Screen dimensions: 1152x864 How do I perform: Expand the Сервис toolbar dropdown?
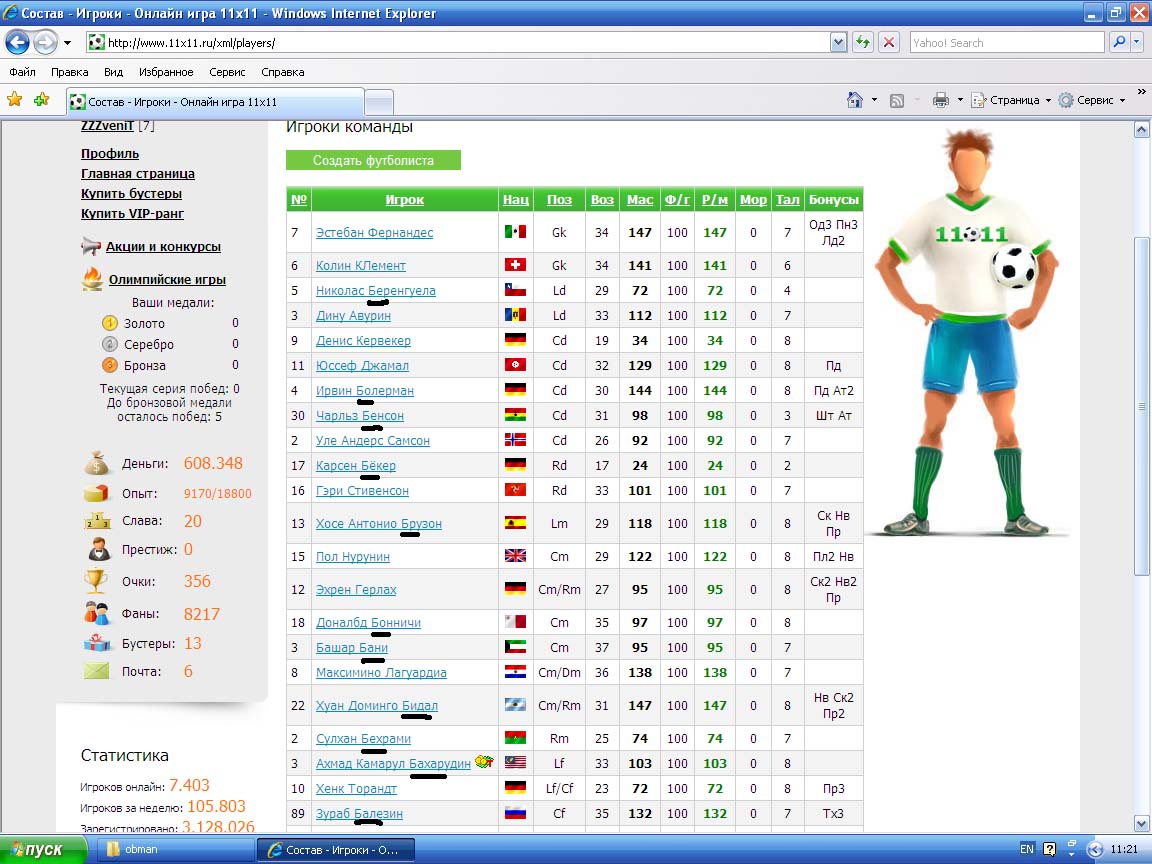click(1122, 100)
